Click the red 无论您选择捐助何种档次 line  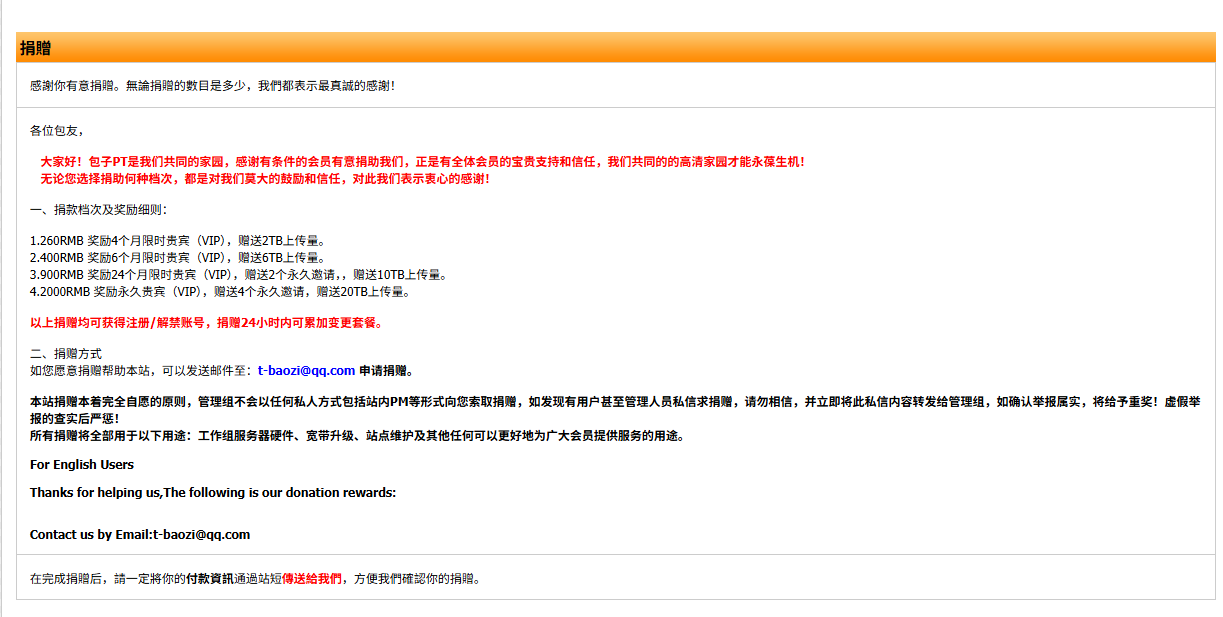tap(264, 179)
